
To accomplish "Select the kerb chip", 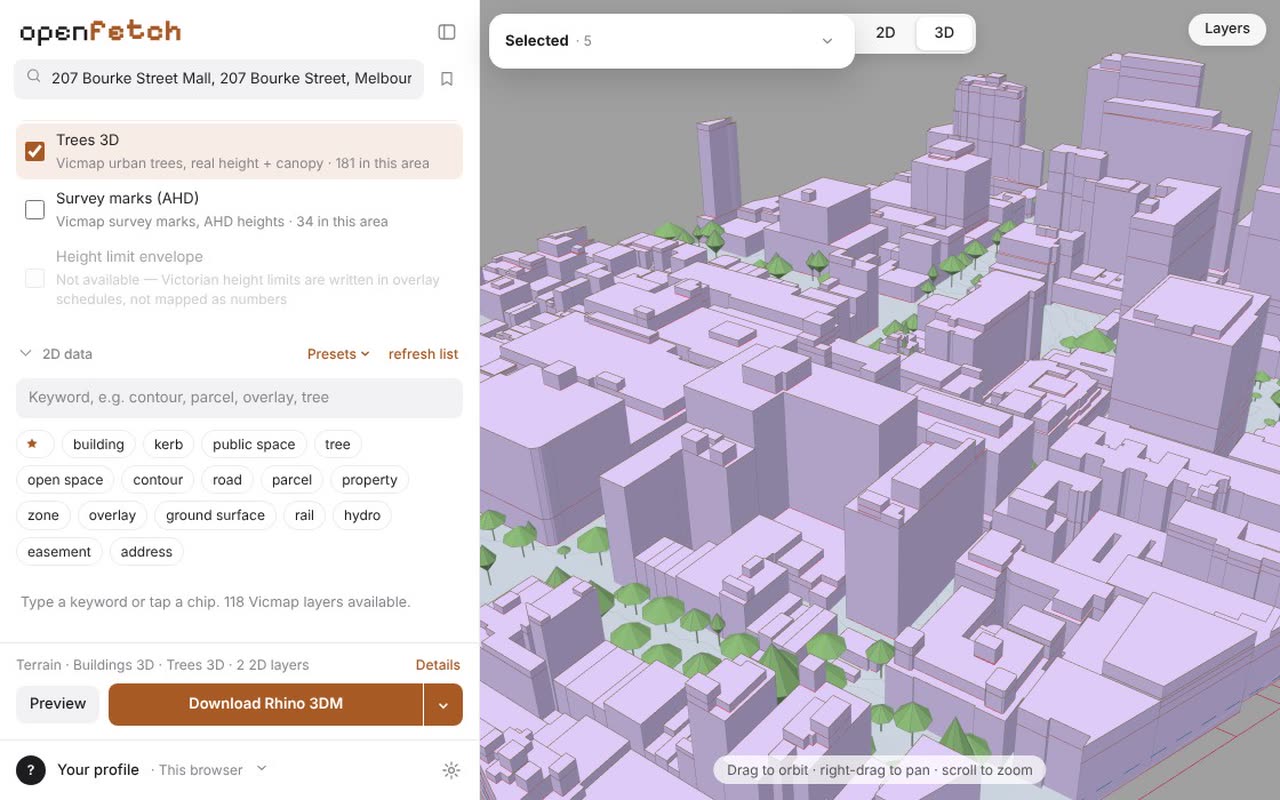I will [169, 444].
